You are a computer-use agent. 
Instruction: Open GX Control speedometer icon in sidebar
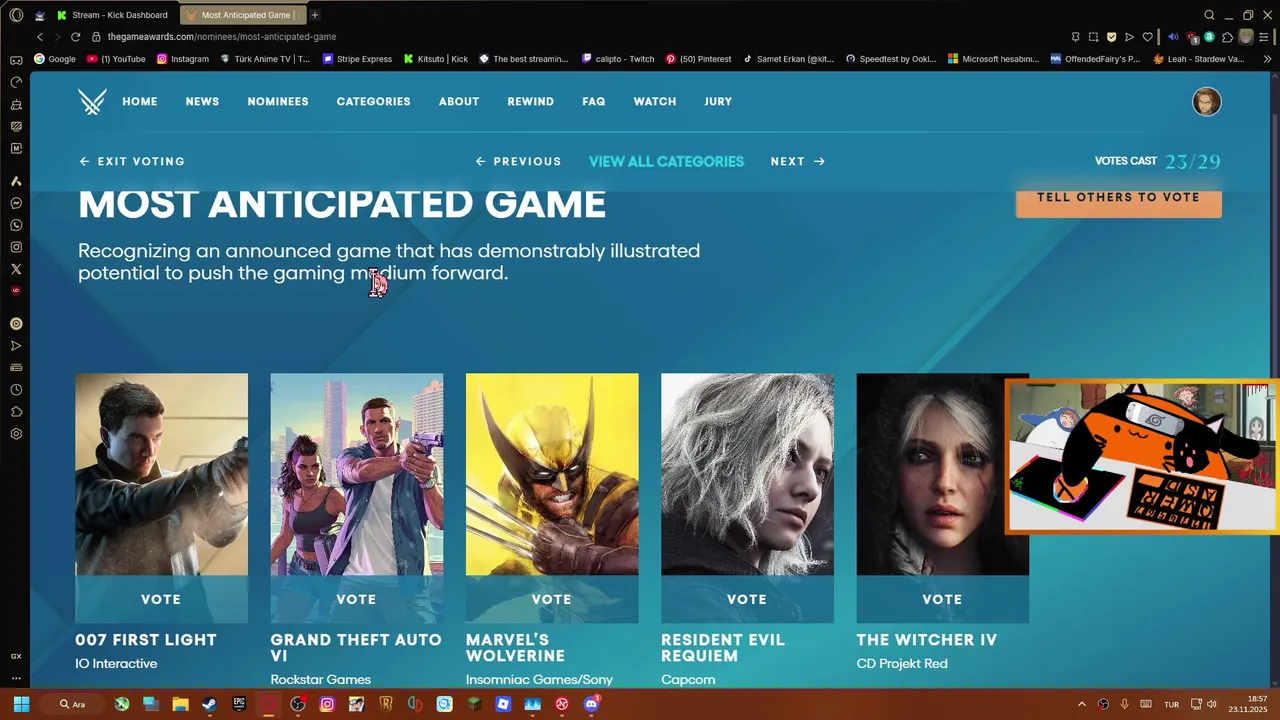16,82
